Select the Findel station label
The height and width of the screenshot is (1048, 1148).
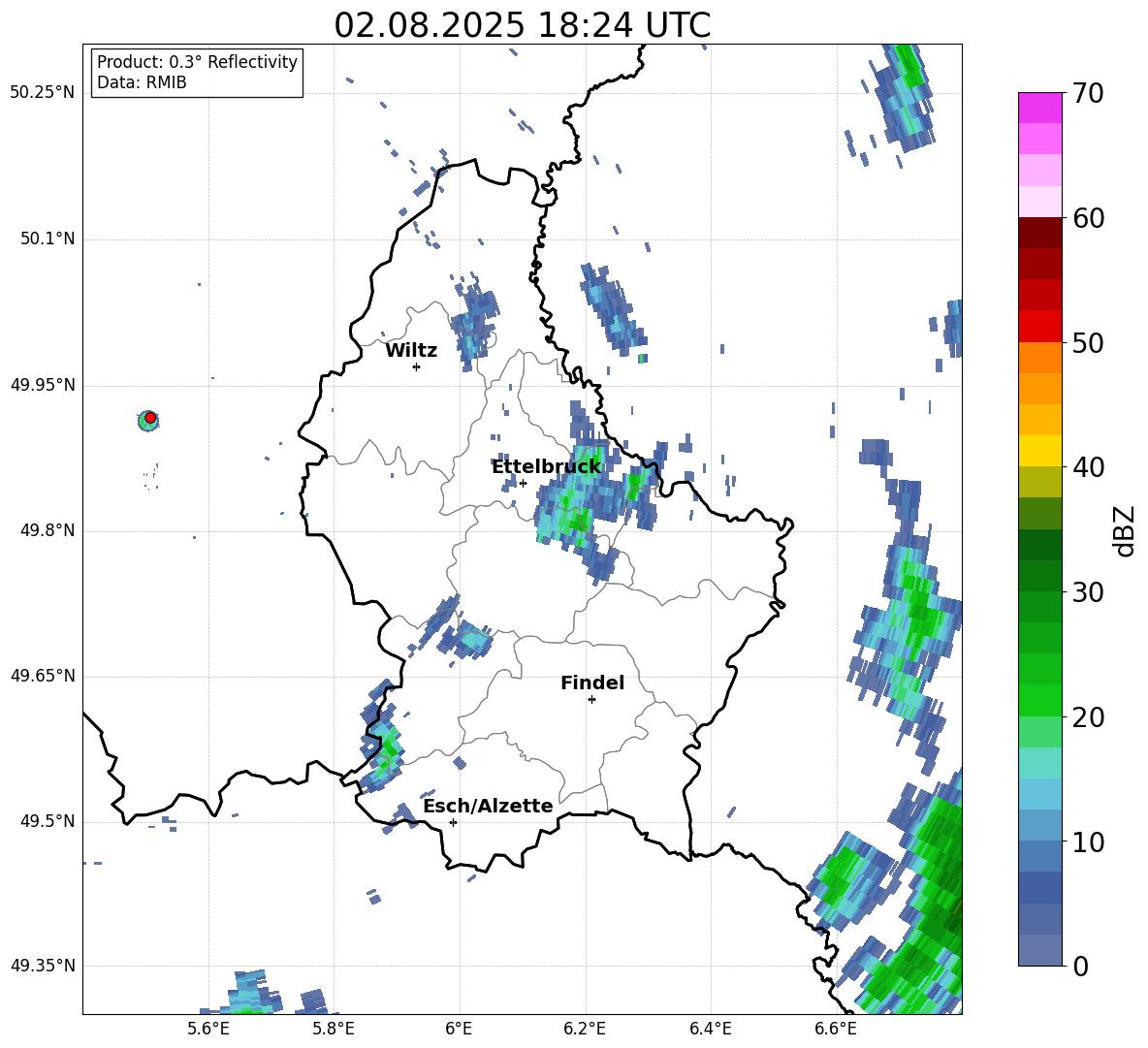[x=592, y=683]
